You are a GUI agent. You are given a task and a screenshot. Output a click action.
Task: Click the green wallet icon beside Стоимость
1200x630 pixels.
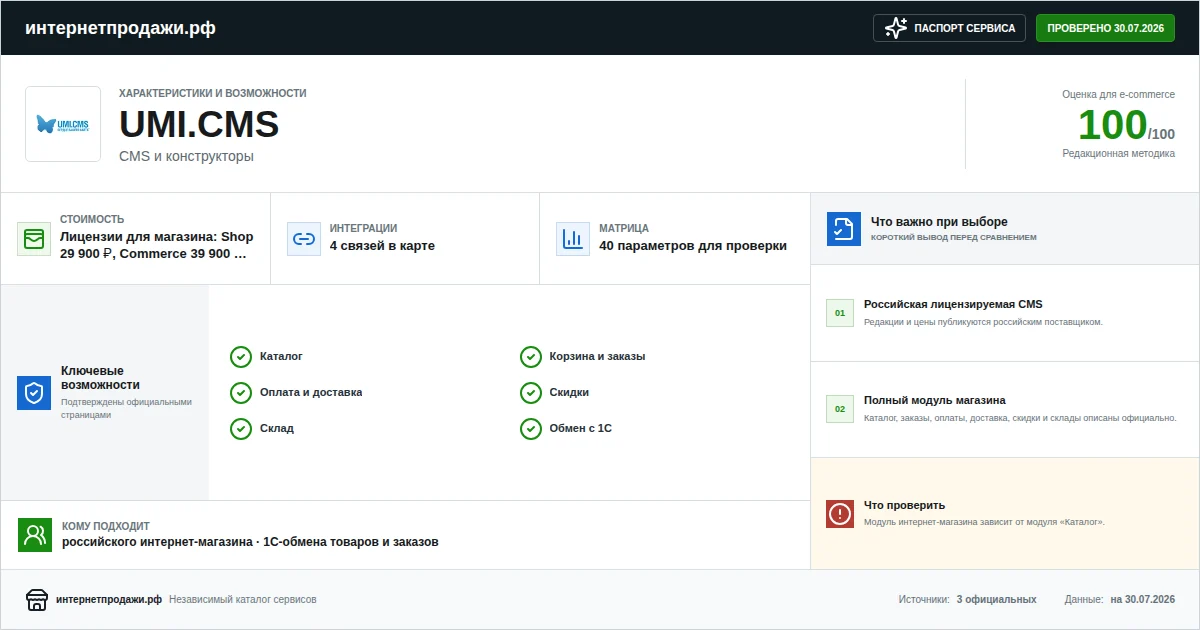[34, 239]
